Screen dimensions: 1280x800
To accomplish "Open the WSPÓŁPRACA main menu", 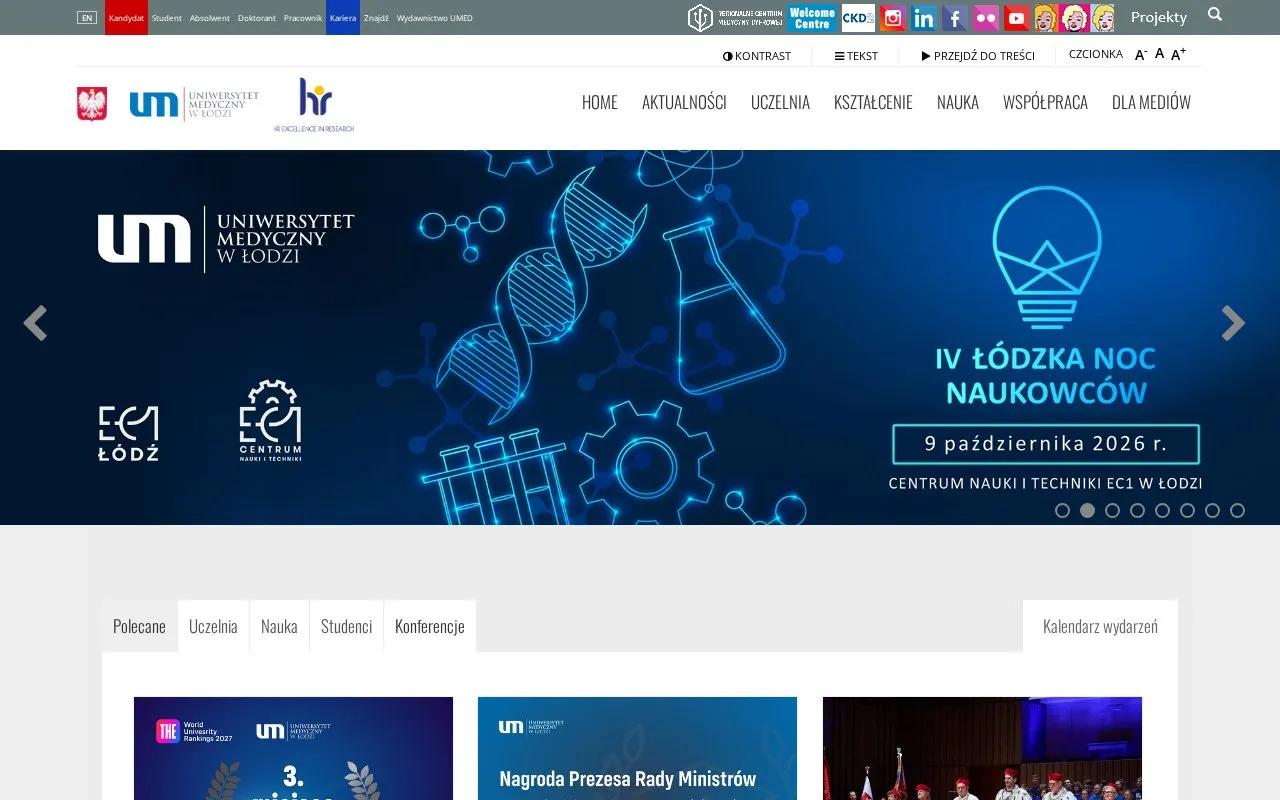I will pos(1045,102).
